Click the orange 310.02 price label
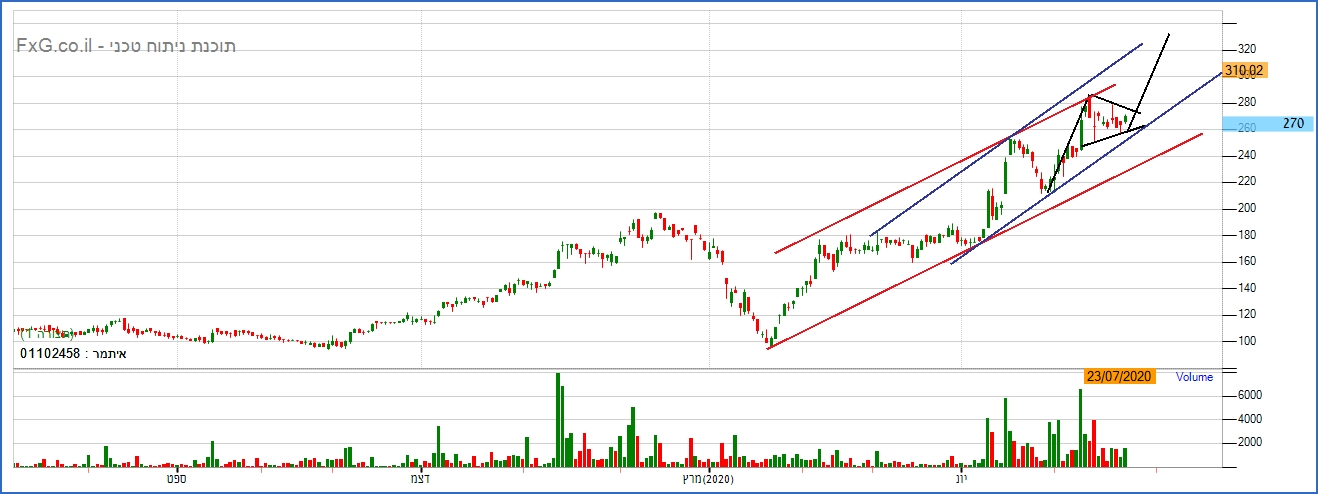This screenshot has height=494, width=1318. click(x=1244, y=70)
